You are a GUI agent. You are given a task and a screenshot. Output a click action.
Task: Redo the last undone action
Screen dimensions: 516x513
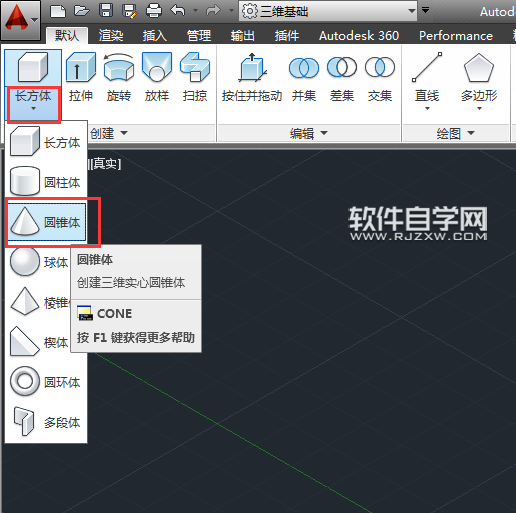click(x=213, y=10)
